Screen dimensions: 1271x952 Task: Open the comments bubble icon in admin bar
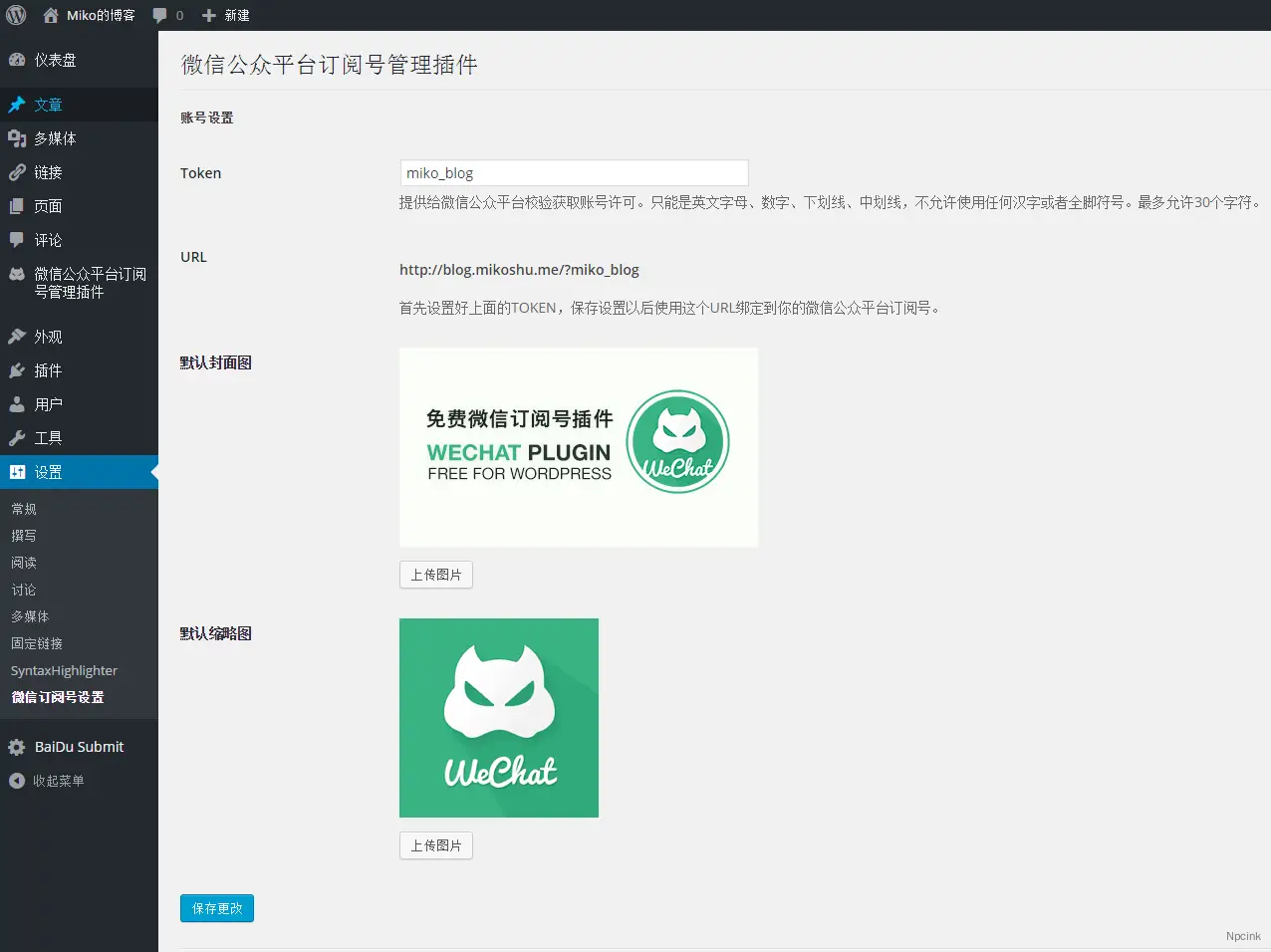(x=159, y=16)
